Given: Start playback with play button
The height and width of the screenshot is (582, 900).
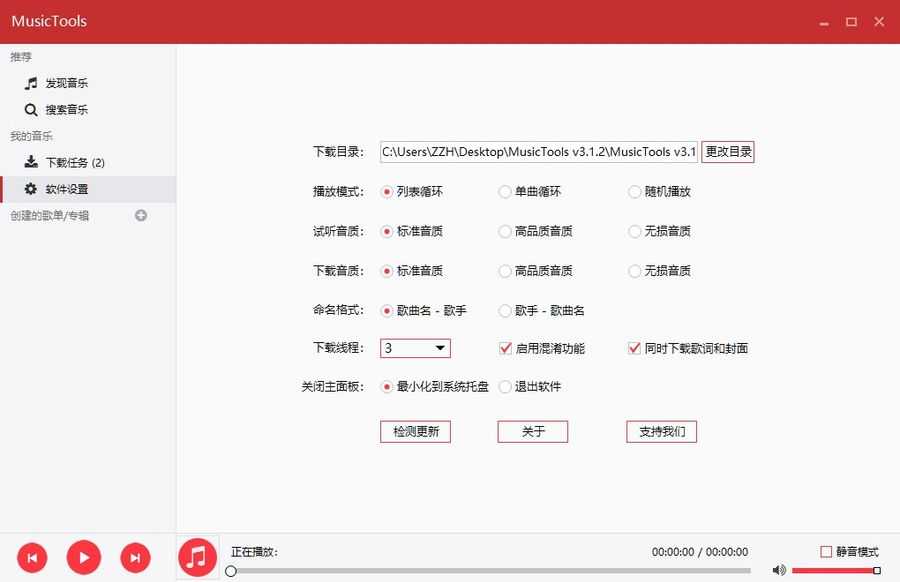Looking at the screenshot, I should 84,557.
